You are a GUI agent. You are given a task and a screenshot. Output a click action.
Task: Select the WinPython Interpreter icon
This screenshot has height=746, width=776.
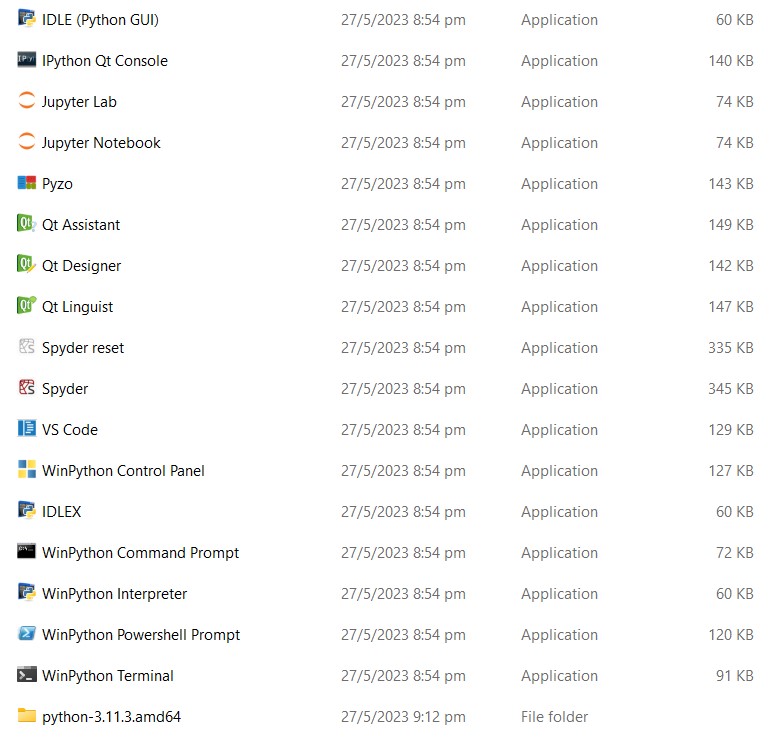pos(27,593)
